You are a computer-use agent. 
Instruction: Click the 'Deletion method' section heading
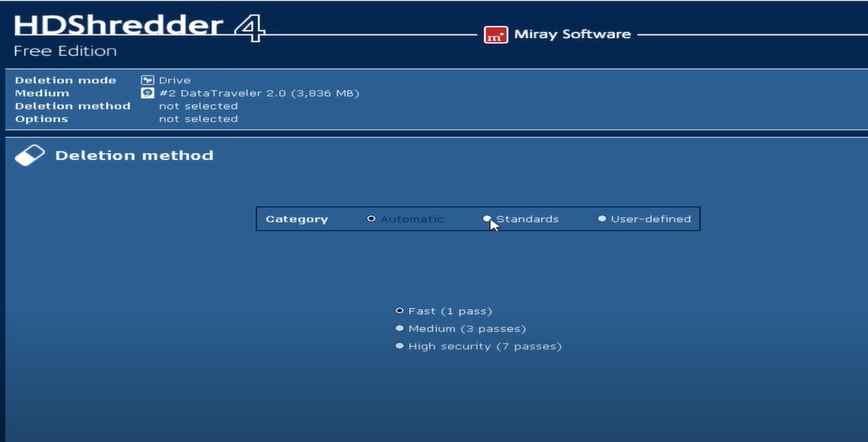point(134,155)
